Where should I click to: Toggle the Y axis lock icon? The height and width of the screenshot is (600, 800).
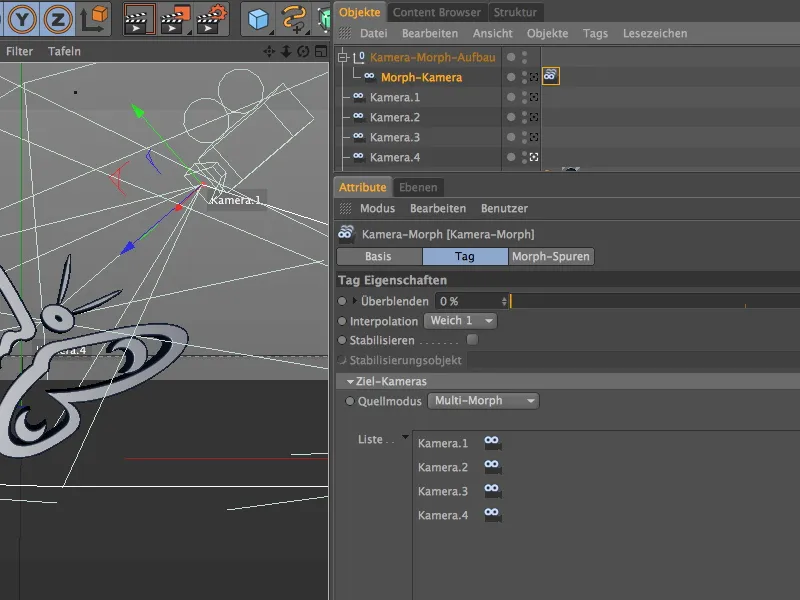22,19
